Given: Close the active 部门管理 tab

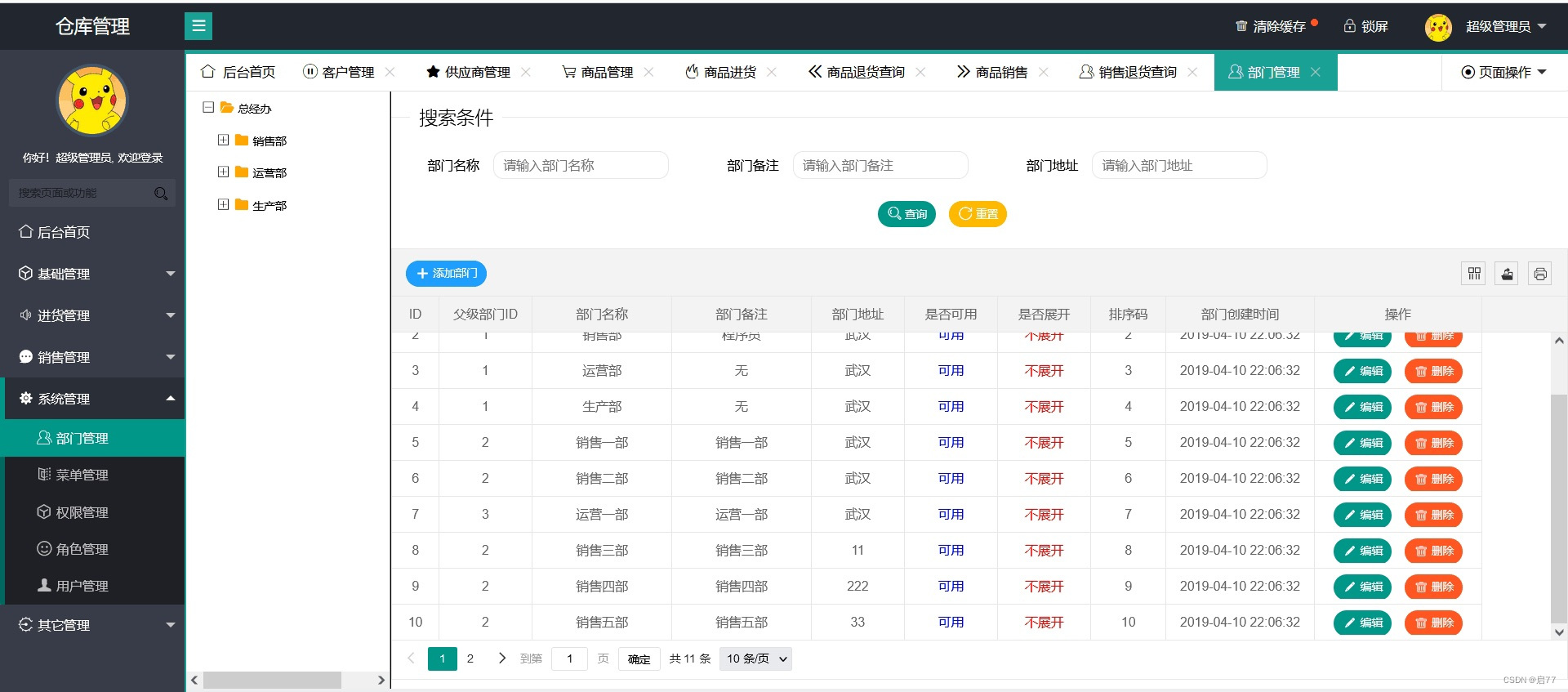Looking at the screenshot, I should (x=1316, y=72).
